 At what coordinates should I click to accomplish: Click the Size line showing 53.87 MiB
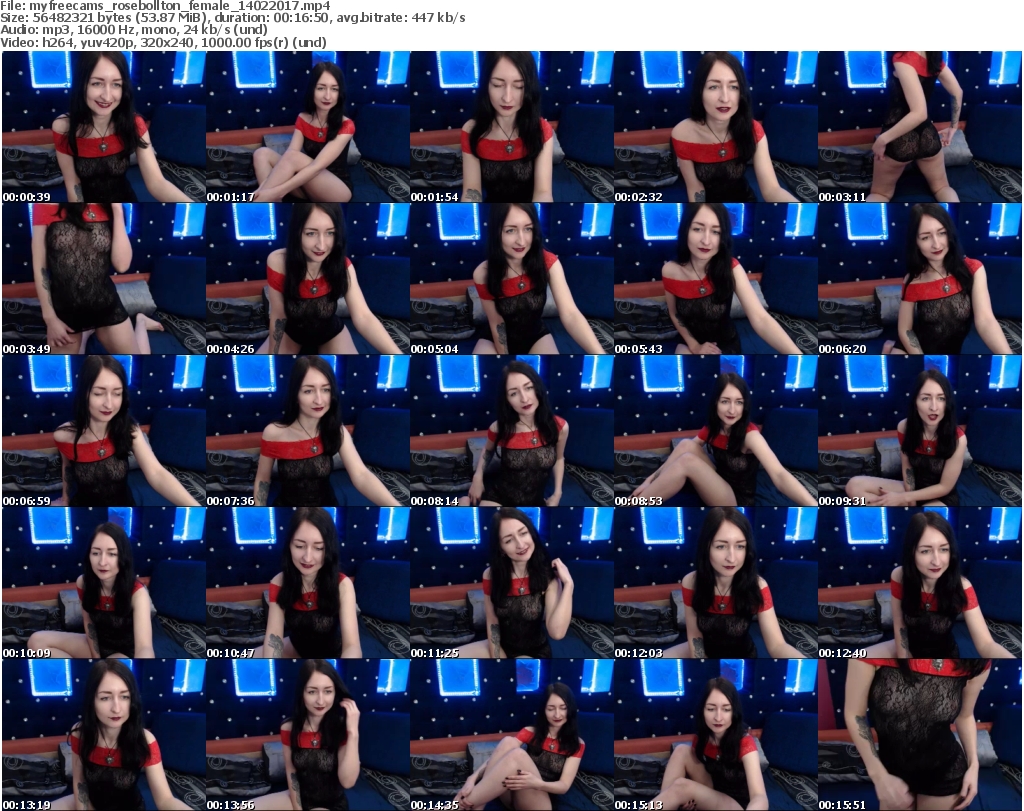click(x=232, y=18)
